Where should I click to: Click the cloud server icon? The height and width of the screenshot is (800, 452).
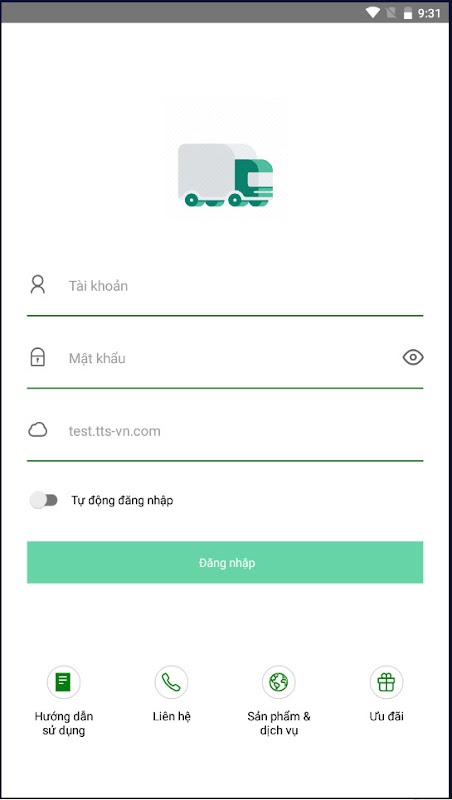37,431
